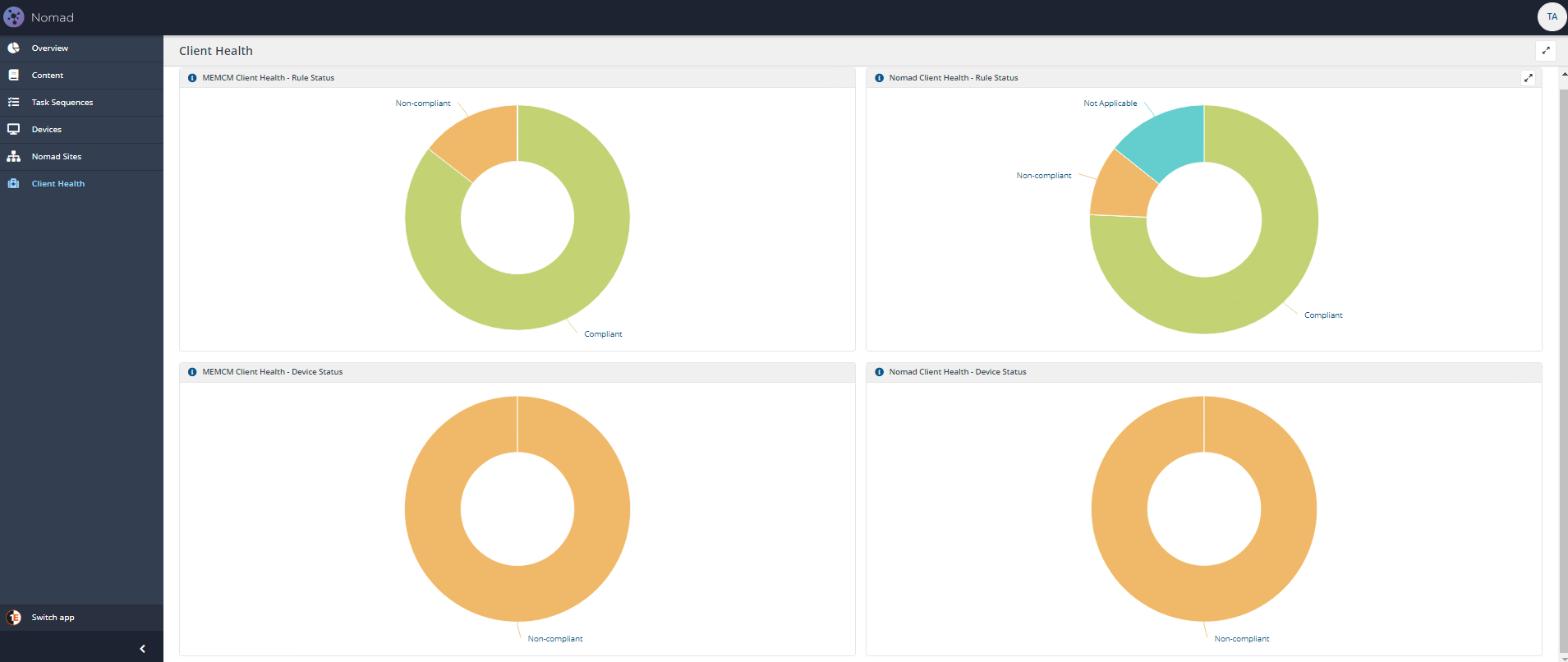Click the Content sidebar icon
Screen dimensions: 1568x662
[13, 75]
